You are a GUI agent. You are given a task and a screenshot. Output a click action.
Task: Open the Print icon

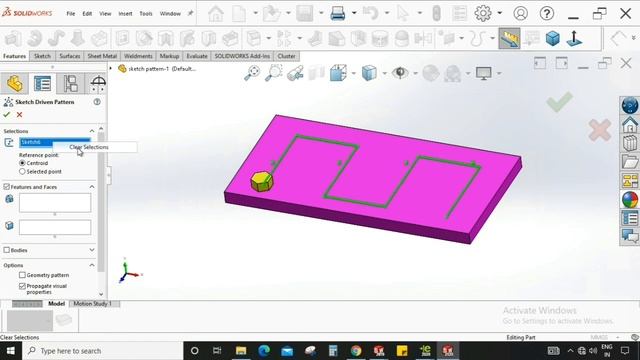(x=338, y=13)
